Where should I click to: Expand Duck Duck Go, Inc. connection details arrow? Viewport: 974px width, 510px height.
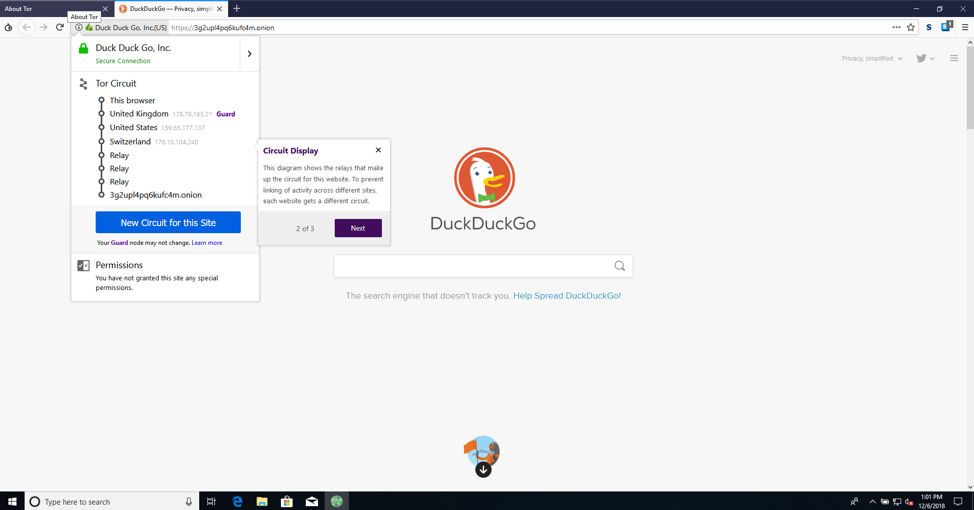pos(250,54)
